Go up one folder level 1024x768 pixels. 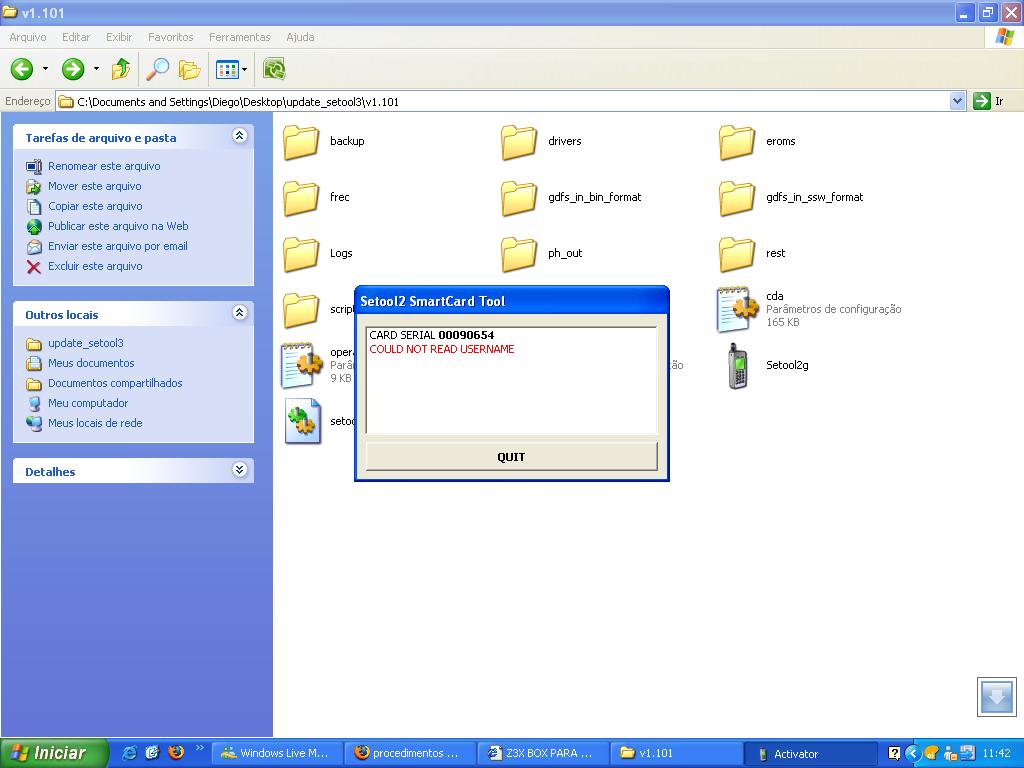[121, 69]
